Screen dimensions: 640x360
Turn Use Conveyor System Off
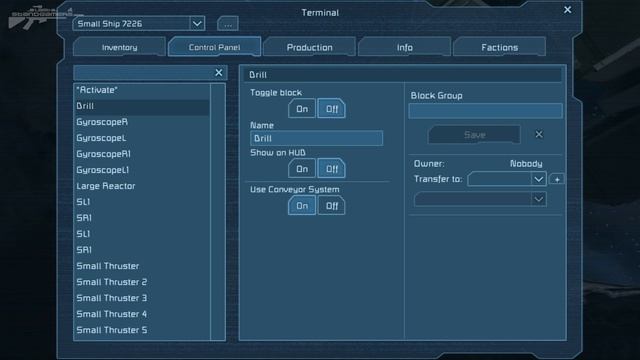point(331,206)
